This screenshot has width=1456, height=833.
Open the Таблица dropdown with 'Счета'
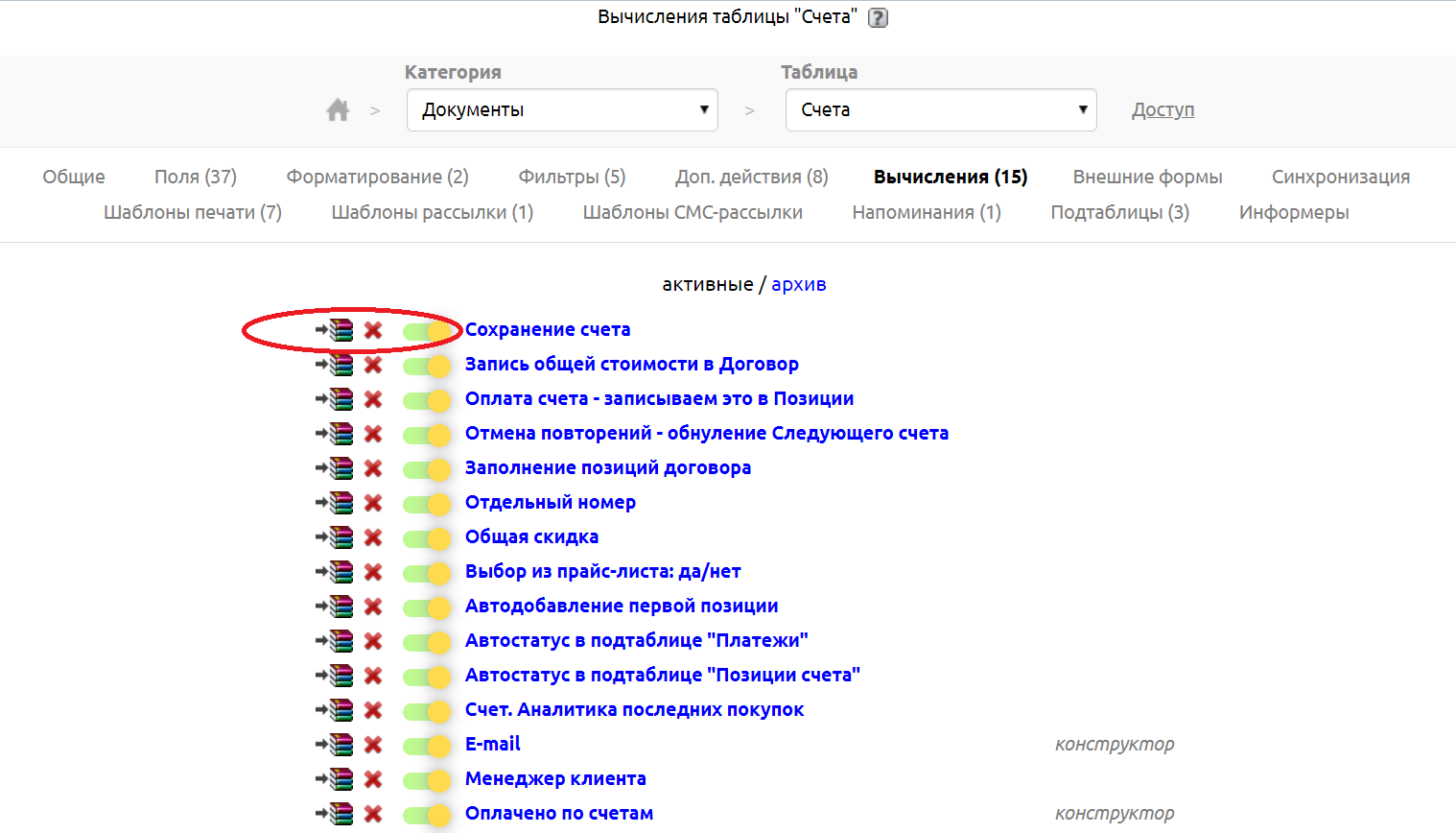click(x=940, y=110)
